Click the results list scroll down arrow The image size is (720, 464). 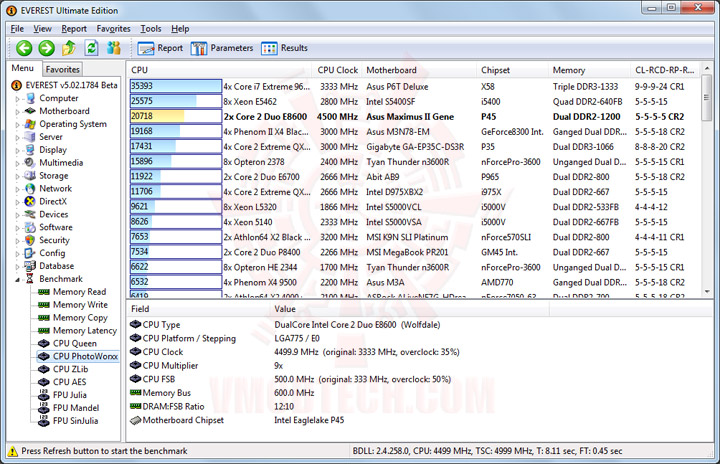[707, 291]
